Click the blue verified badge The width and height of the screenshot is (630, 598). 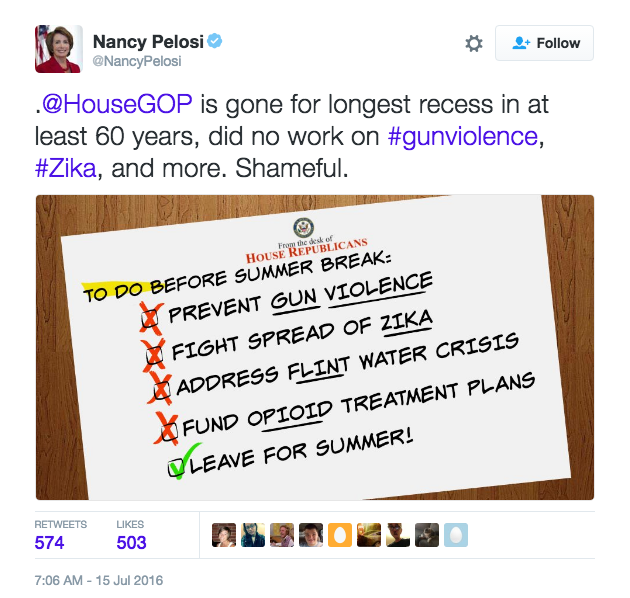[215, 41]
